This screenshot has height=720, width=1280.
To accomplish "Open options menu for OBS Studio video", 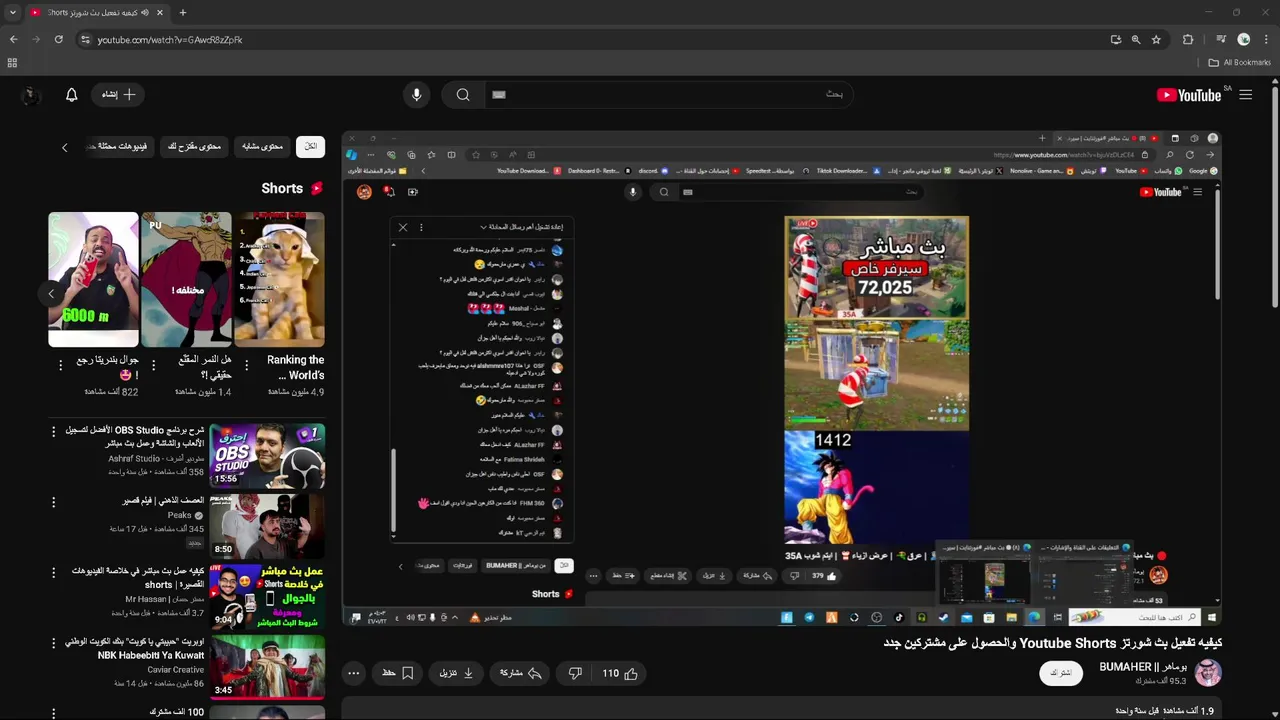I will [54, 431].
